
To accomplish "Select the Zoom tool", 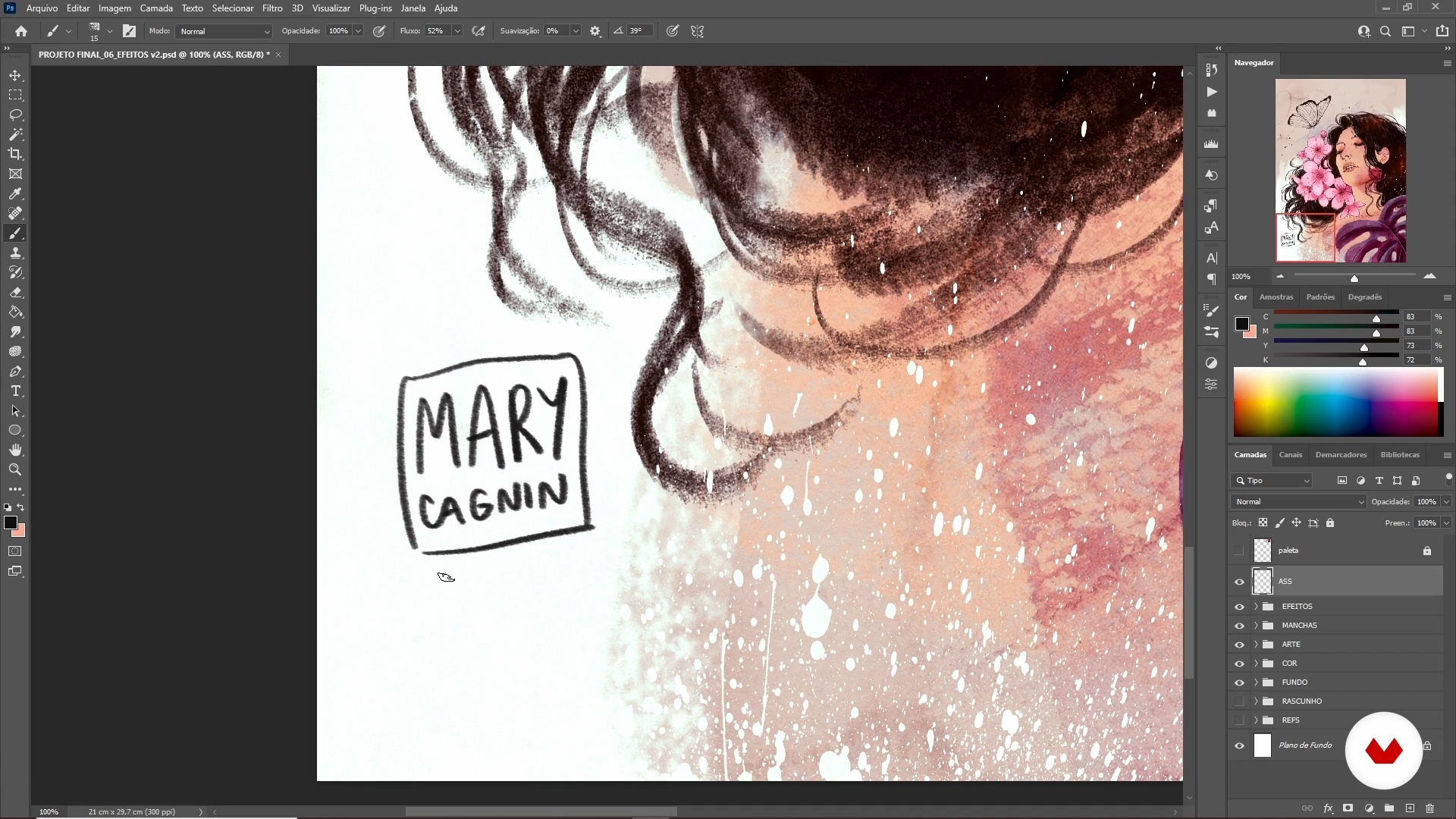I will (15, 470).
